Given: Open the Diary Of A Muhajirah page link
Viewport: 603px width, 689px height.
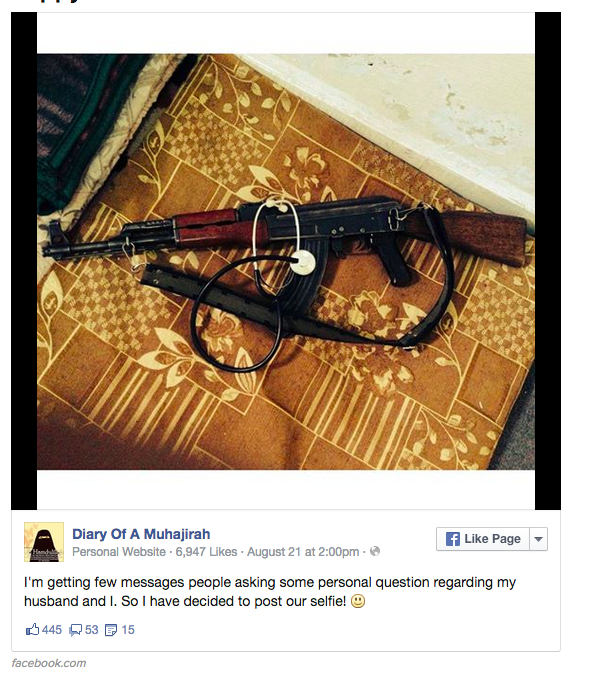Looking at the screenshot, I should (141, 534).
